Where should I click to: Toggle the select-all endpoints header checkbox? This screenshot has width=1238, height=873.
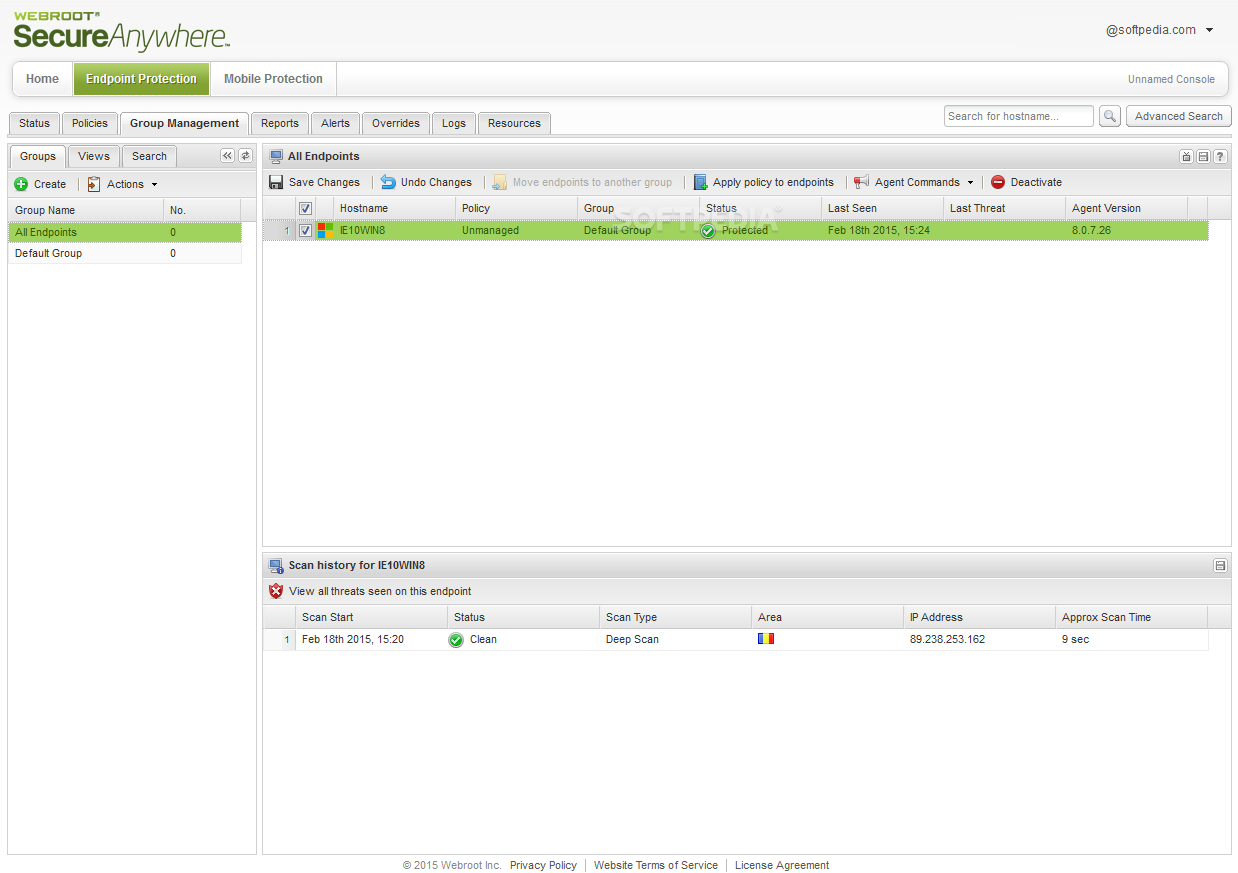(306, 208)
